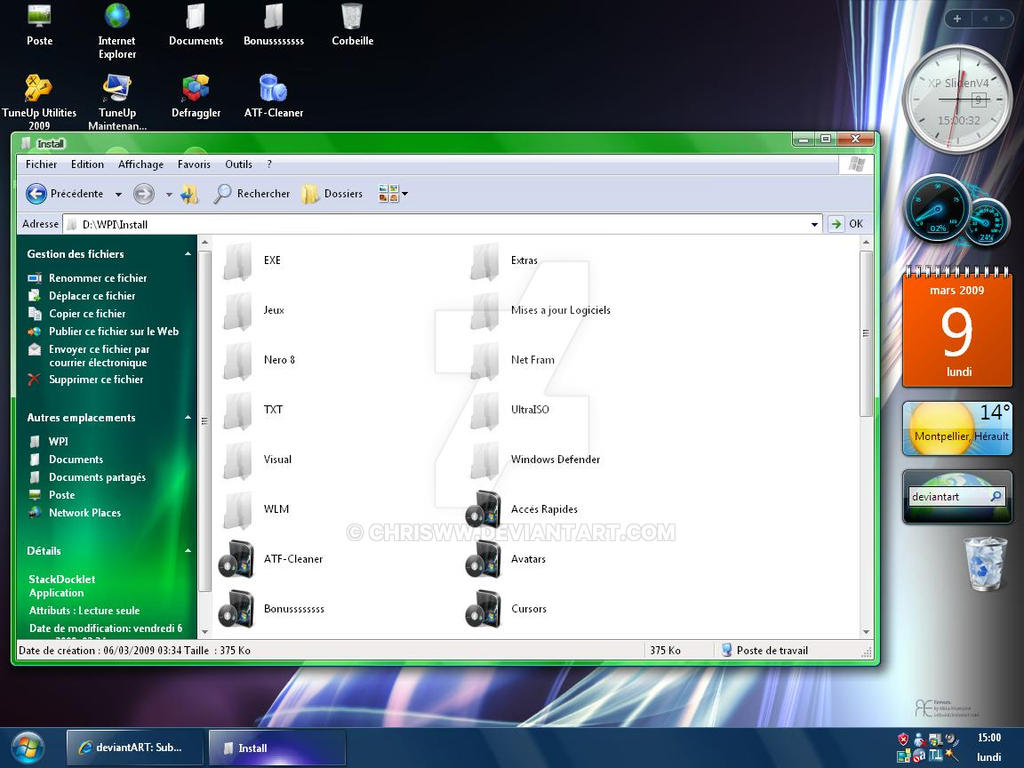
Task: Open the Outils menu
Action: coord(238,165)
